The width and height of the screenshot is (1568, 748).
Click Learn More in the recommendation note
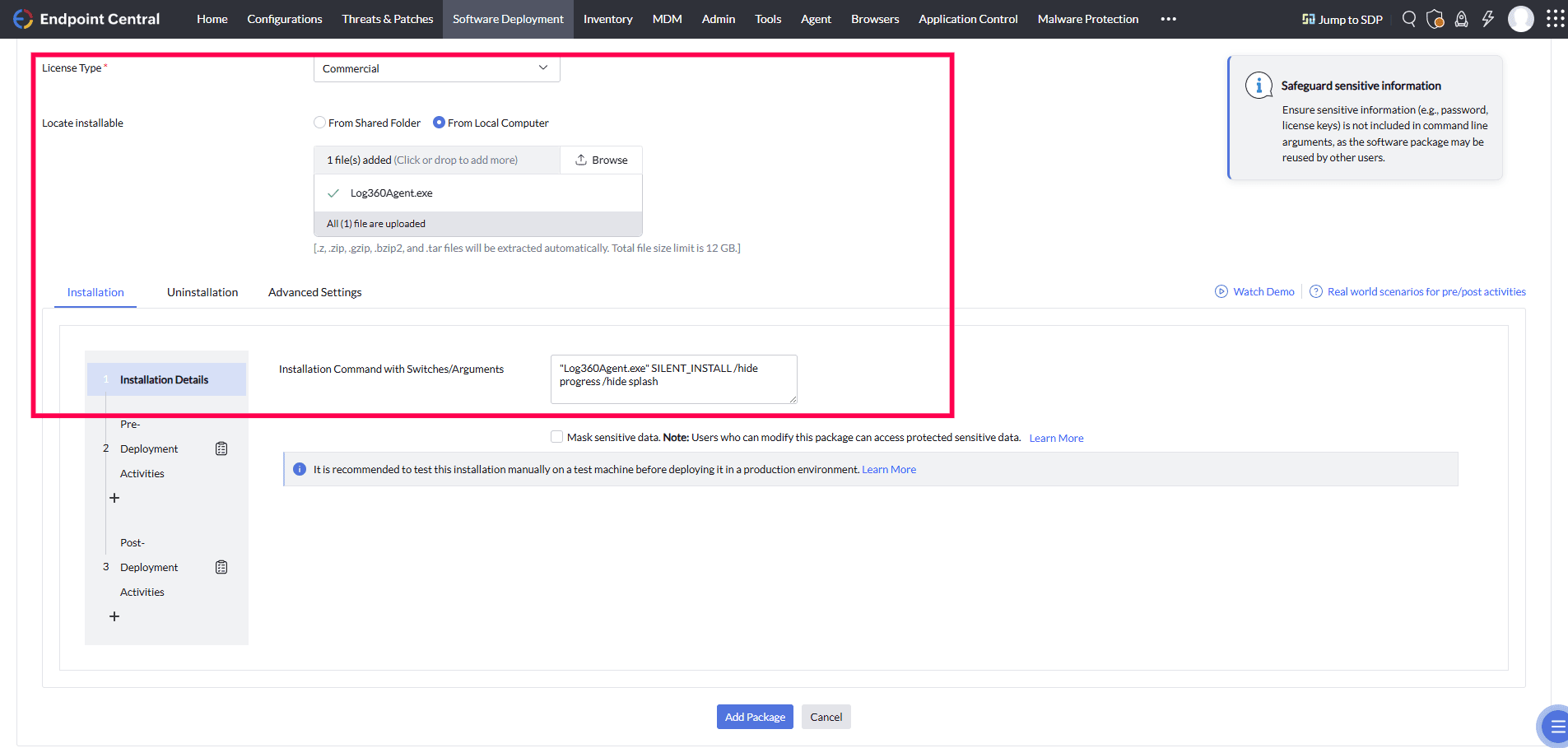(x=889, y=469)
